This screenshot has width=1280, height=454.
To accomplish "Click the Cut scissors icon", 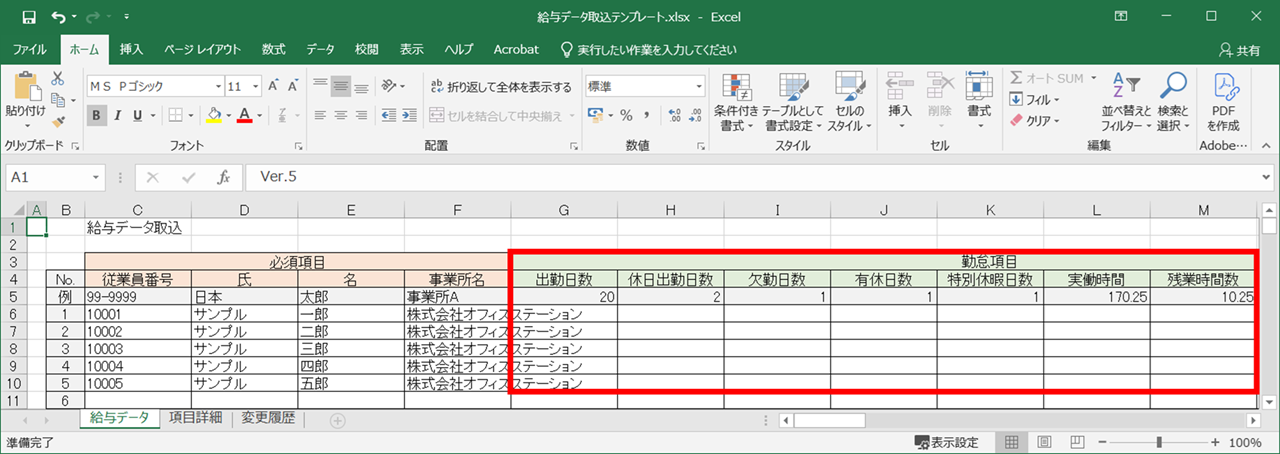I will click(58, 78).
